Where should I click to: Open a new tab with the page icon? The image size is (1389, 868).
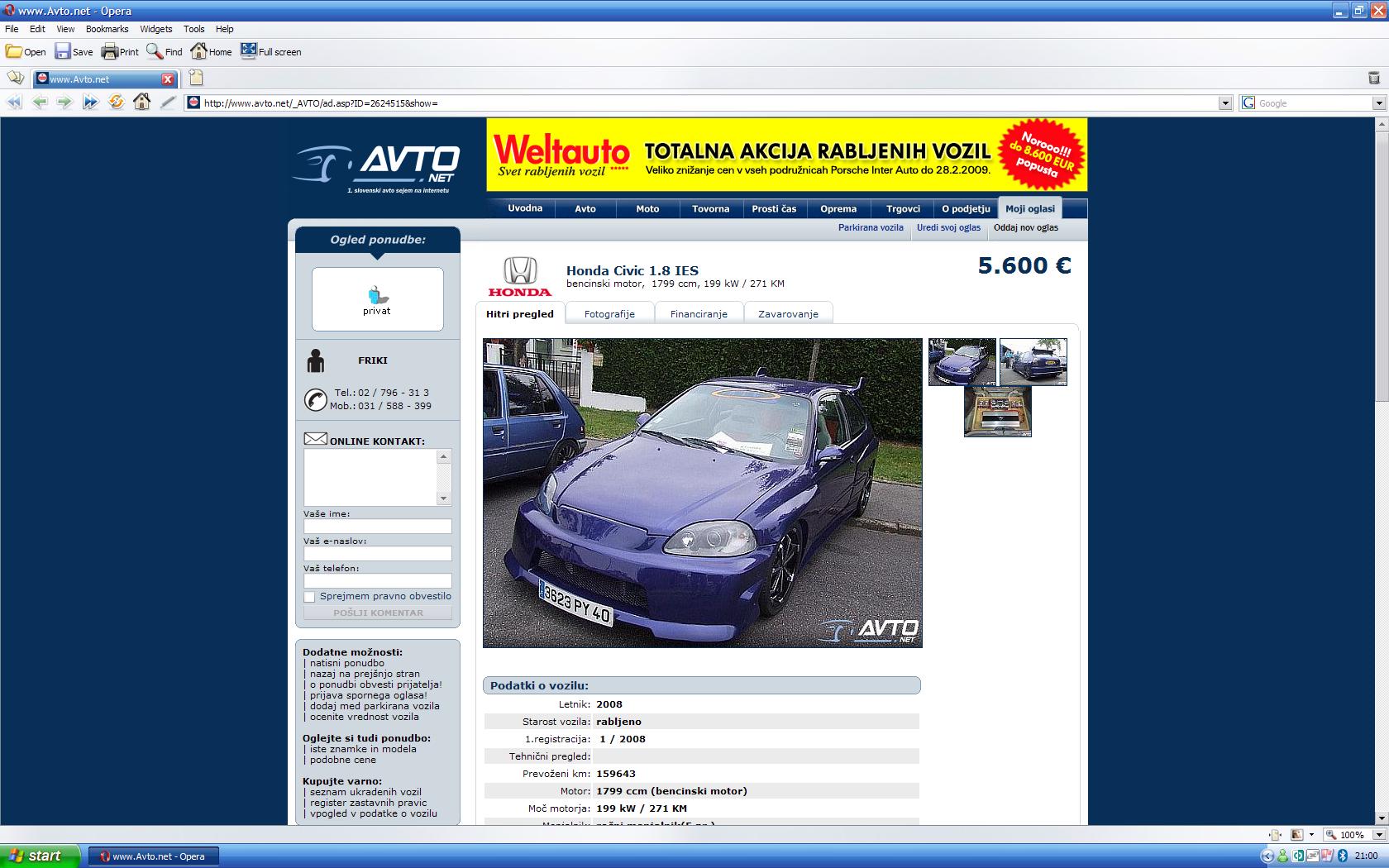196,79
